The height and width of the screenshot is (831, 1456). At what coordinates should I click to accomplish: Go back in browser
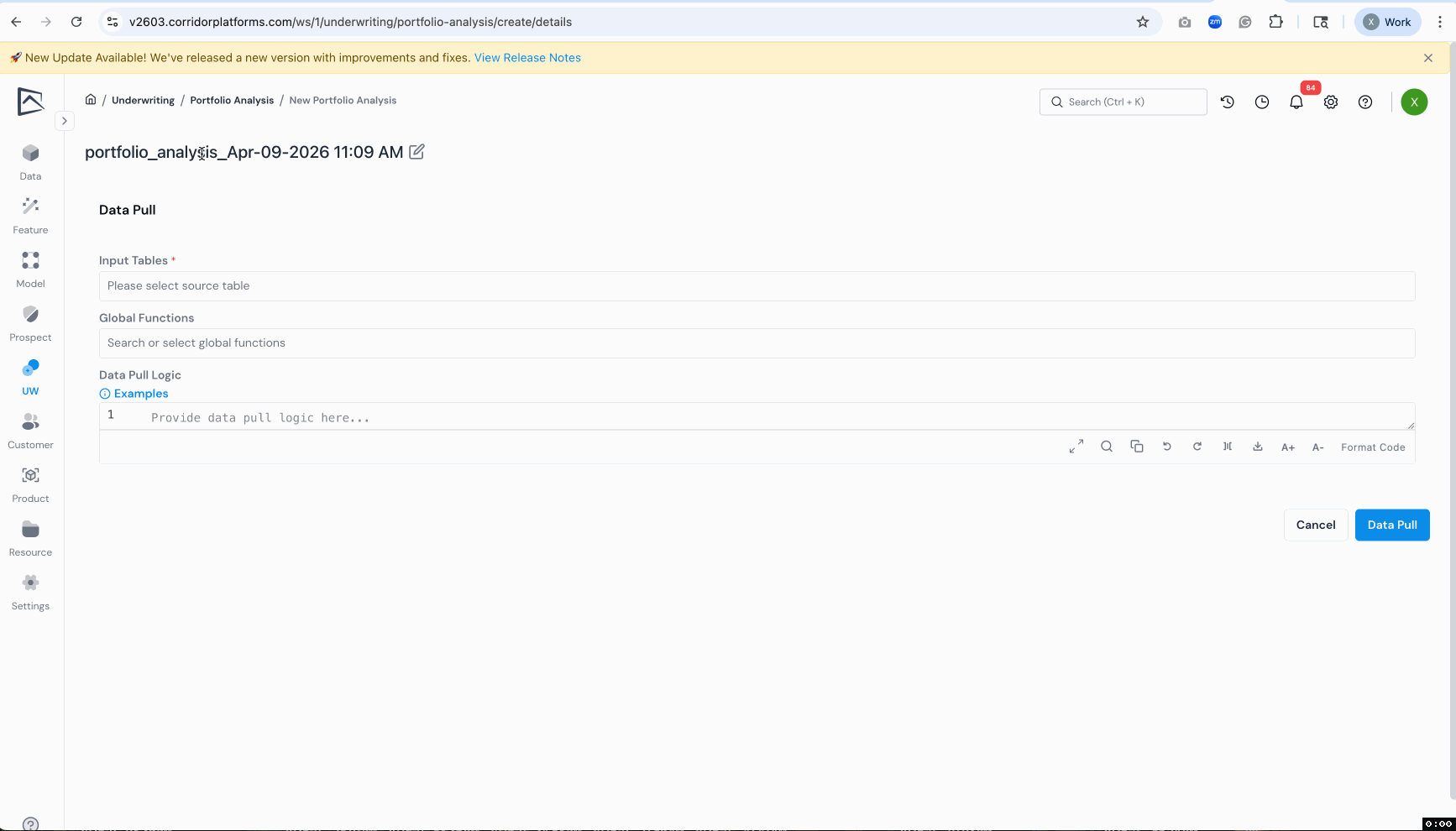pos(16,22)
